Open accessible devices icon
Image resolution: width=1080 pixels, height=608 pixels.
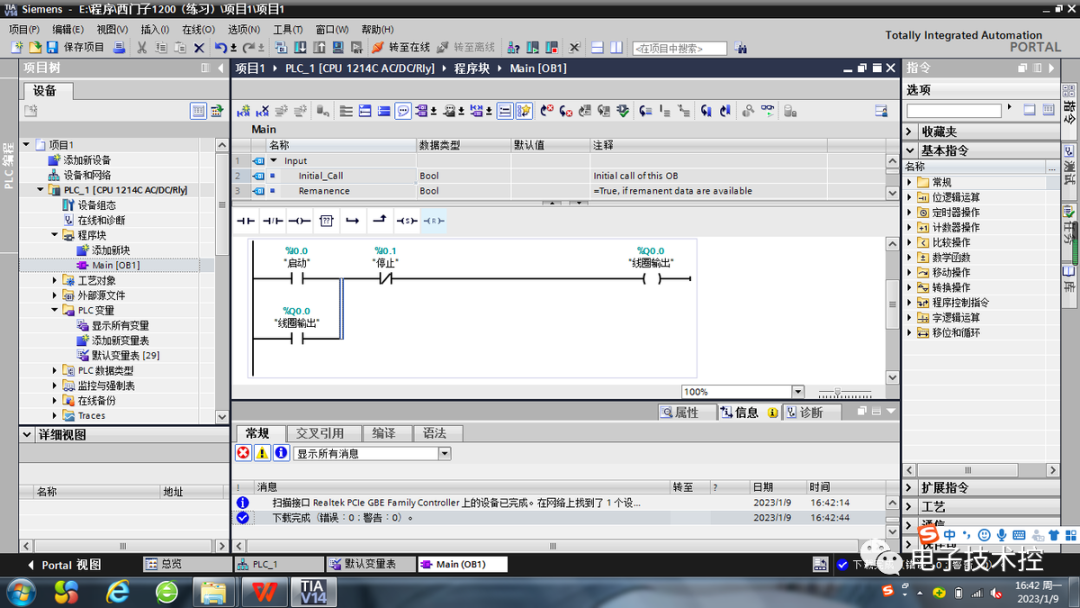(x=514, y=48)
